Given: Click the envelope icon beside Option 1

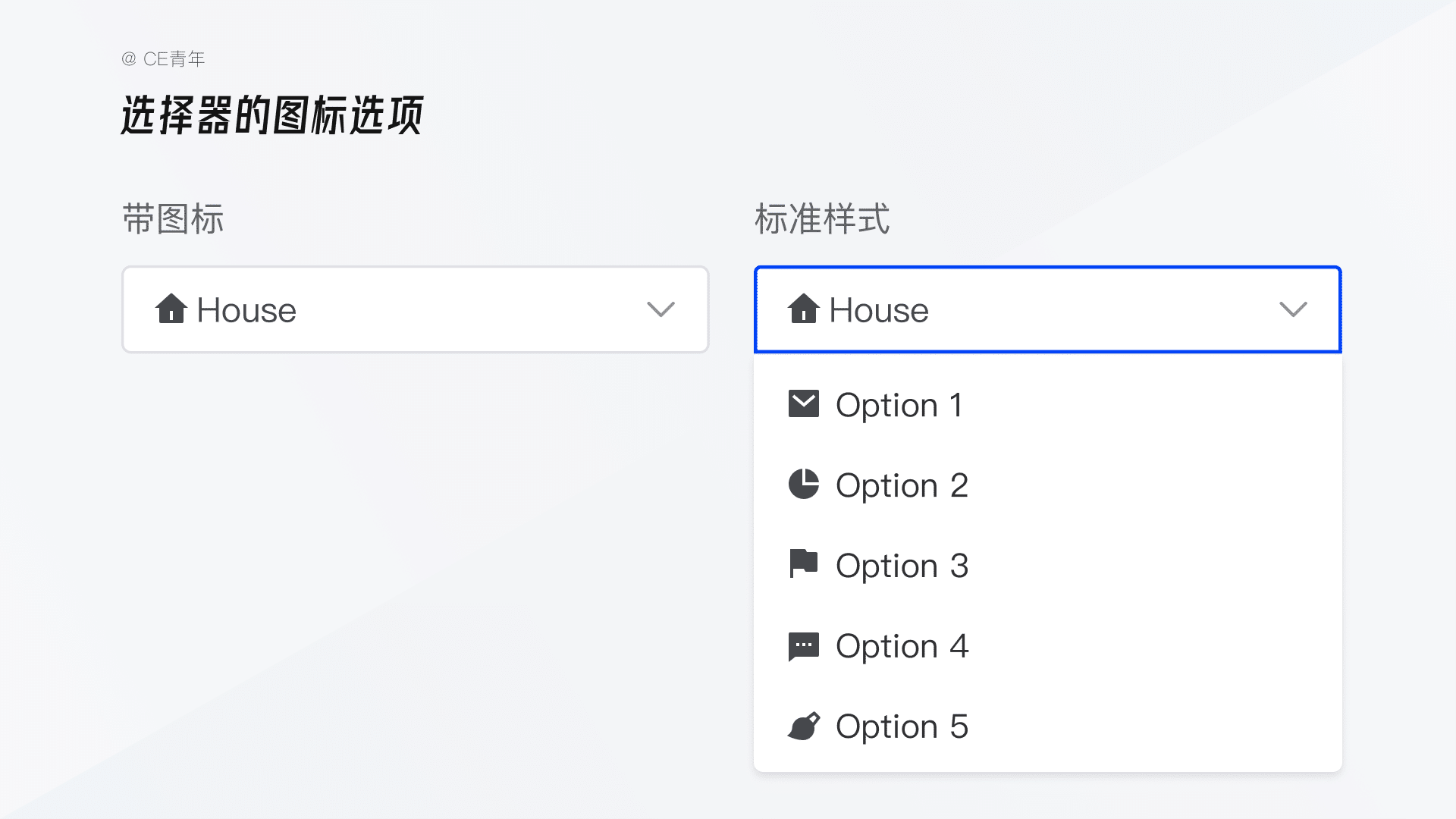Looking at the screenshot, I should [x=803, y=404].
